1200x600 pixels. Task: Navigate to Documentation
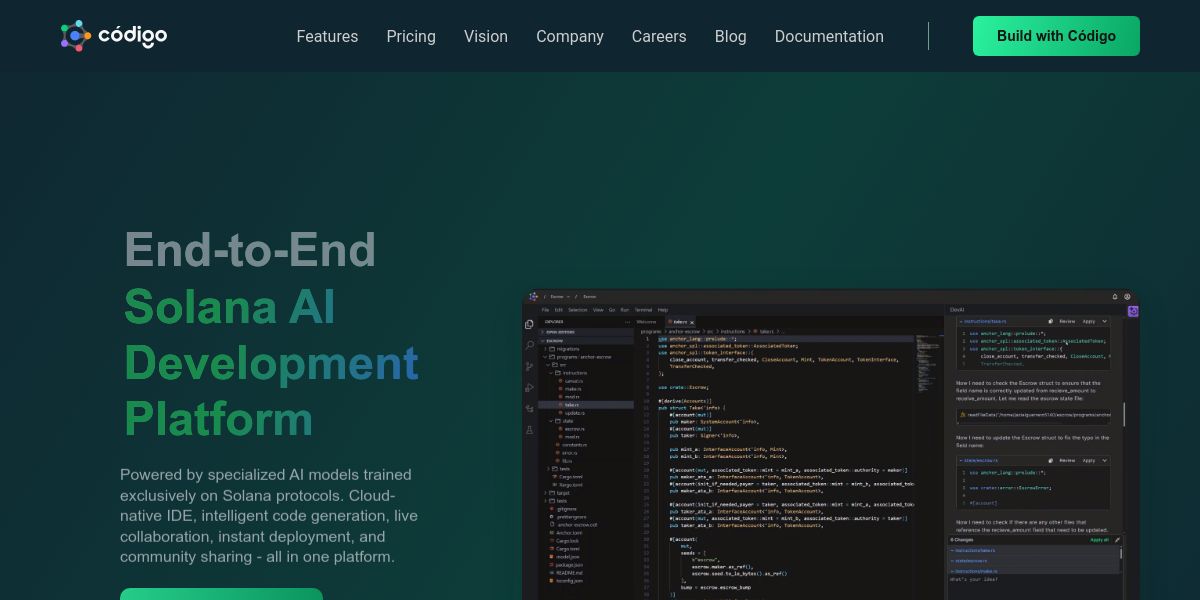click(829, 36)
